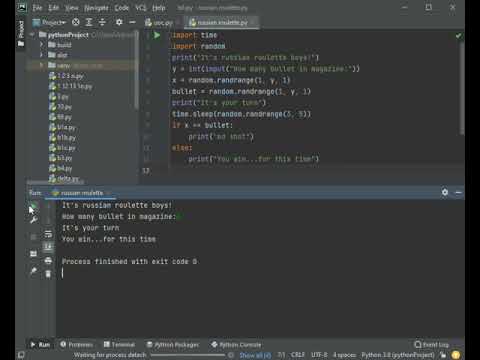Click the green Rerun button

33,207
